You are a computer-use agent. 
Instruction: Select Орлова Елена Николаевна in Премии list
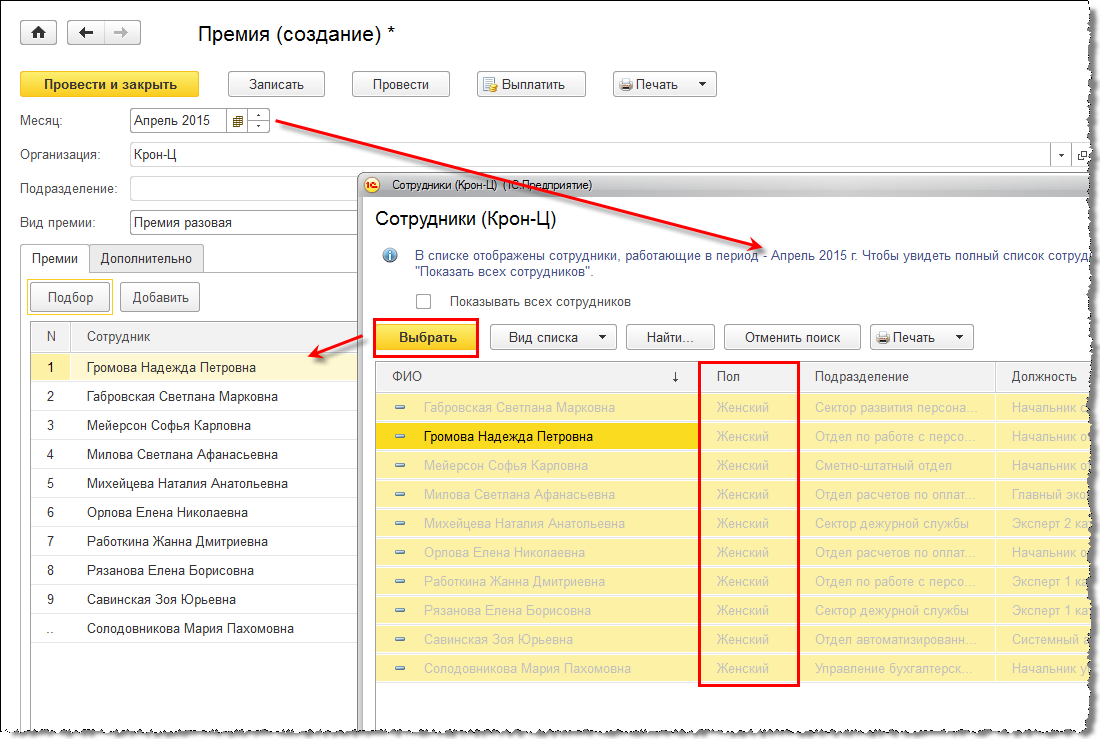click(x=168, y=512)
